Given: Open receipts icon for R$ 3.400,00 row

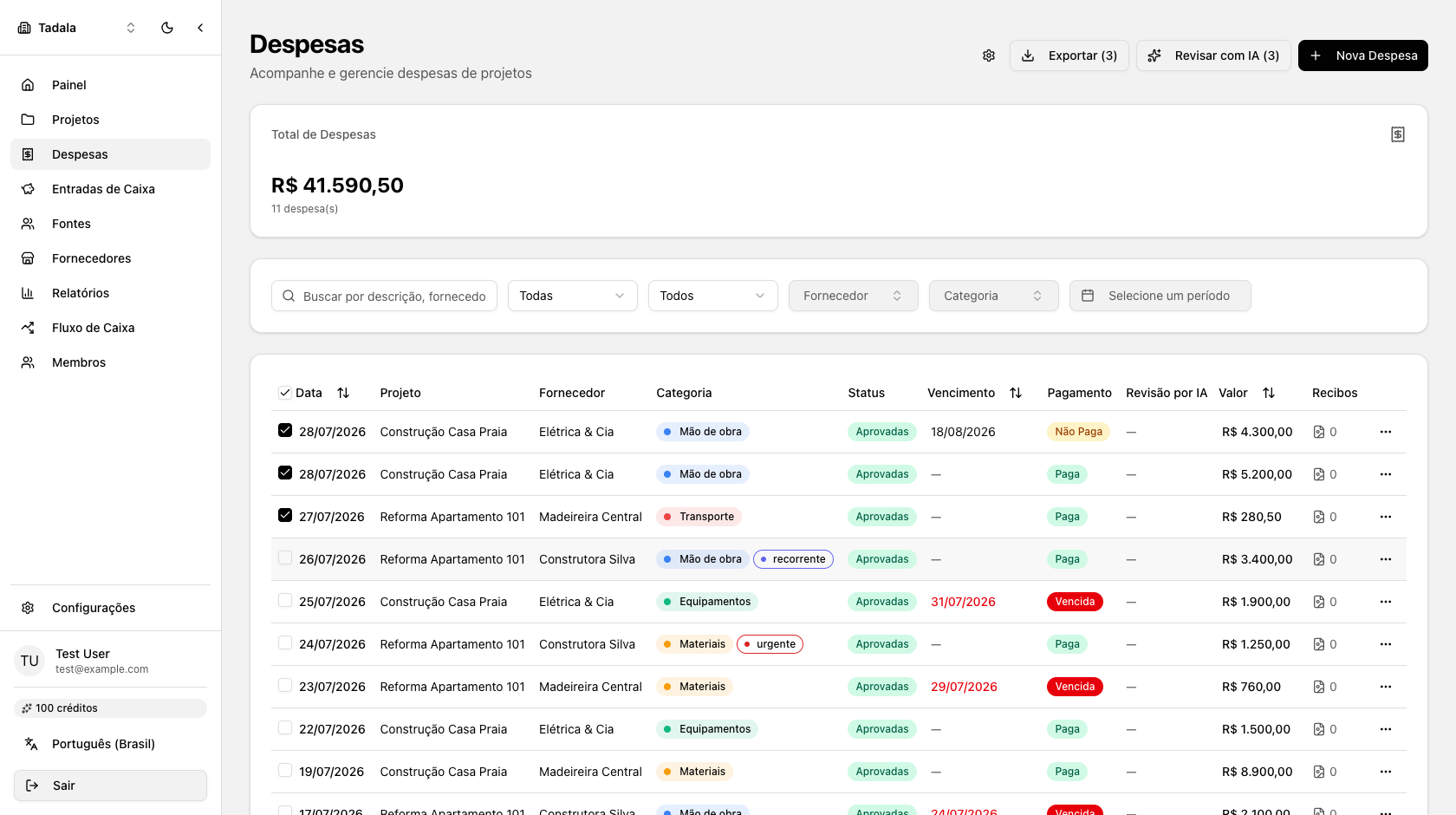Looking at the screenshot, I should (1319, 559).
